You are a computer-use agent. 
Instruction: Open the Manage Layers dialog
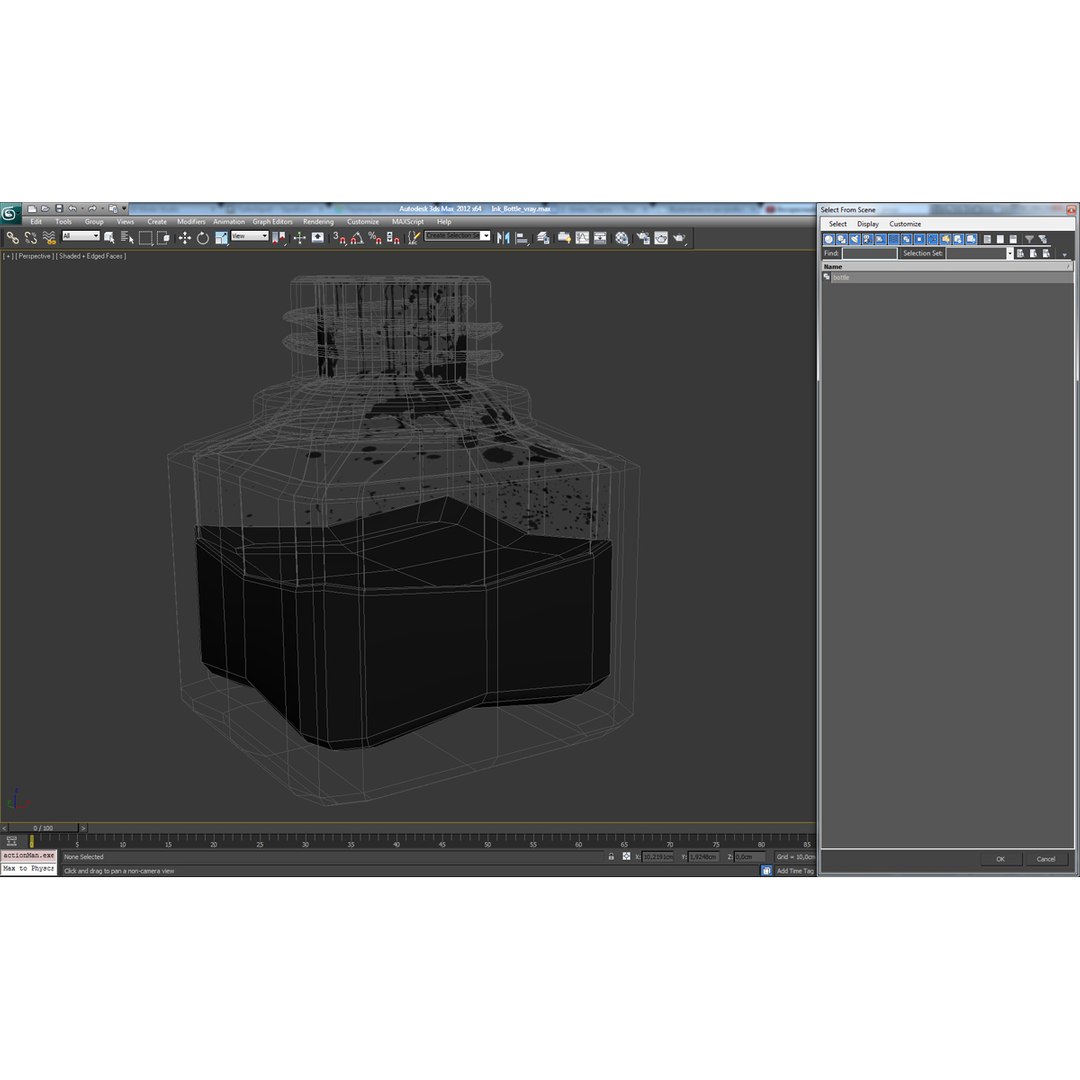(x=543, y=238)
